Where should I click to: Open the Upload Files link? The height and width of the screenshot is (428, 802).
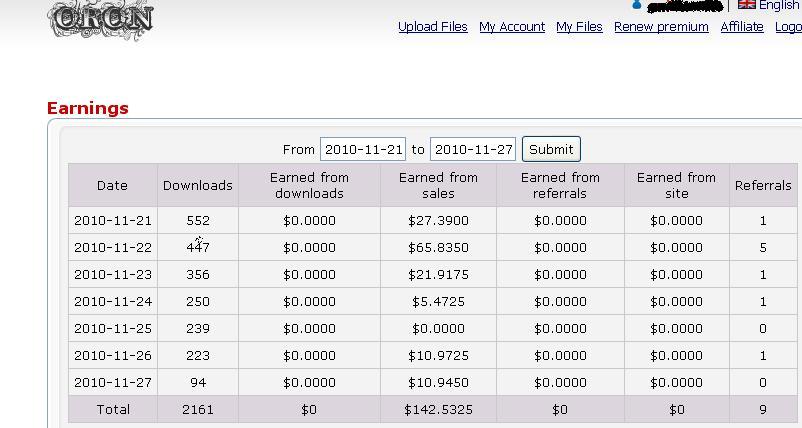pyautogui.click(x=432, y=27)
